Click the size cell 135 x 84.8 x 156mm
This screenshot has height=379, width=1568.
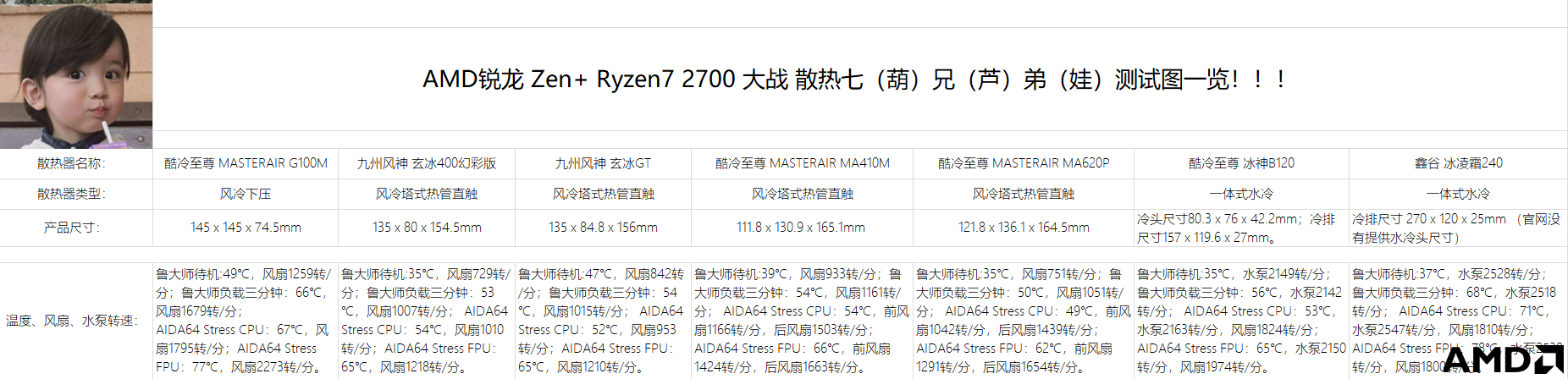coord(603,228)
